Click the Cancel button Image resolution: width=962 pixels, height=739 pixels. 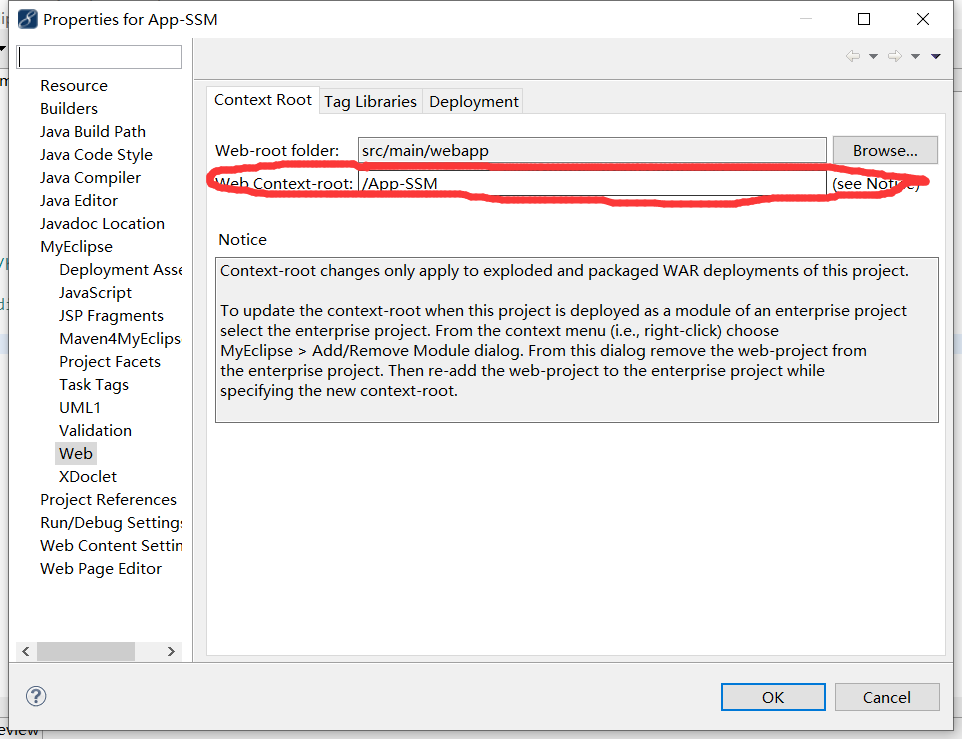pyautogui.click(x=887, y=697)
